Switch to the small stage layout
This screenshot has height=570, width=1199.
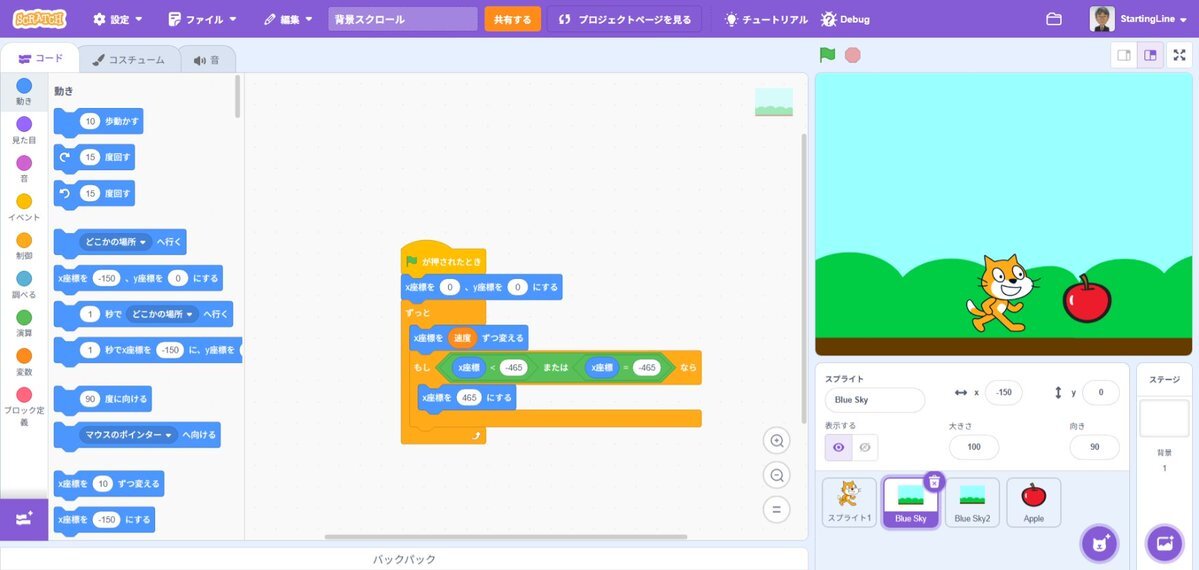point(1124,55)
